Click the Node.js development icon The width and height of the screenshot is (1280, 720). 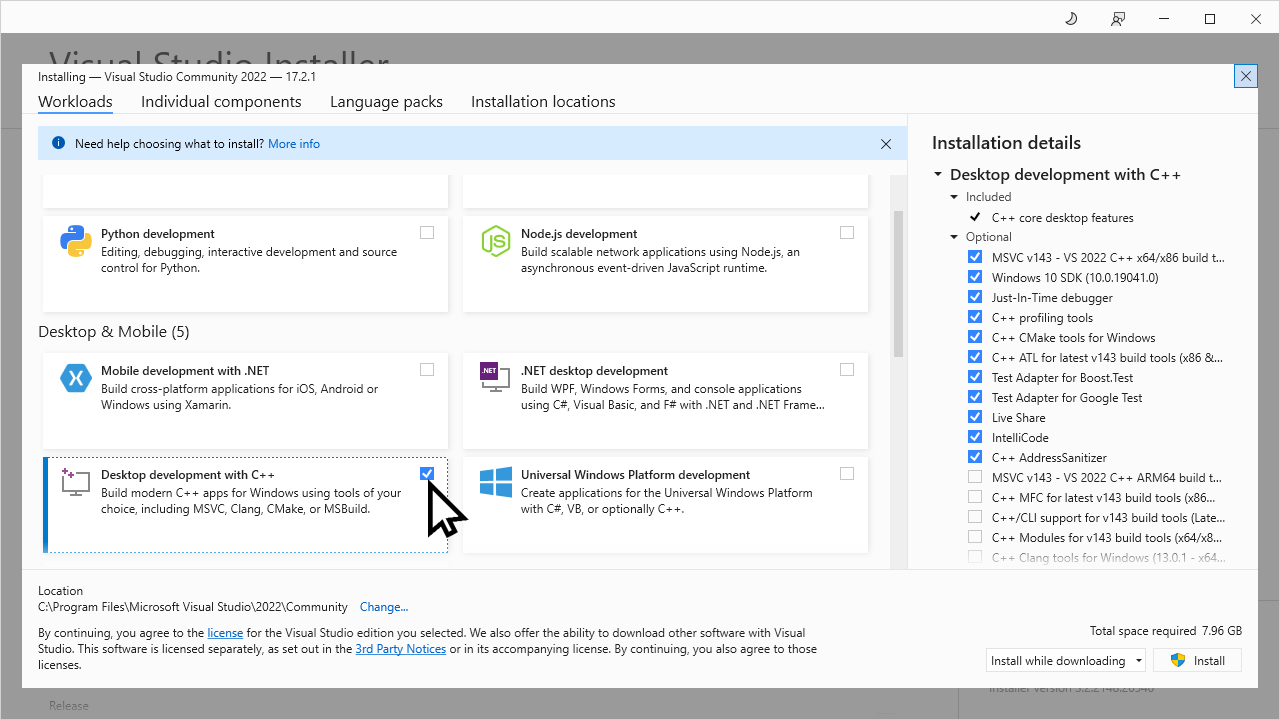[496, 242]
